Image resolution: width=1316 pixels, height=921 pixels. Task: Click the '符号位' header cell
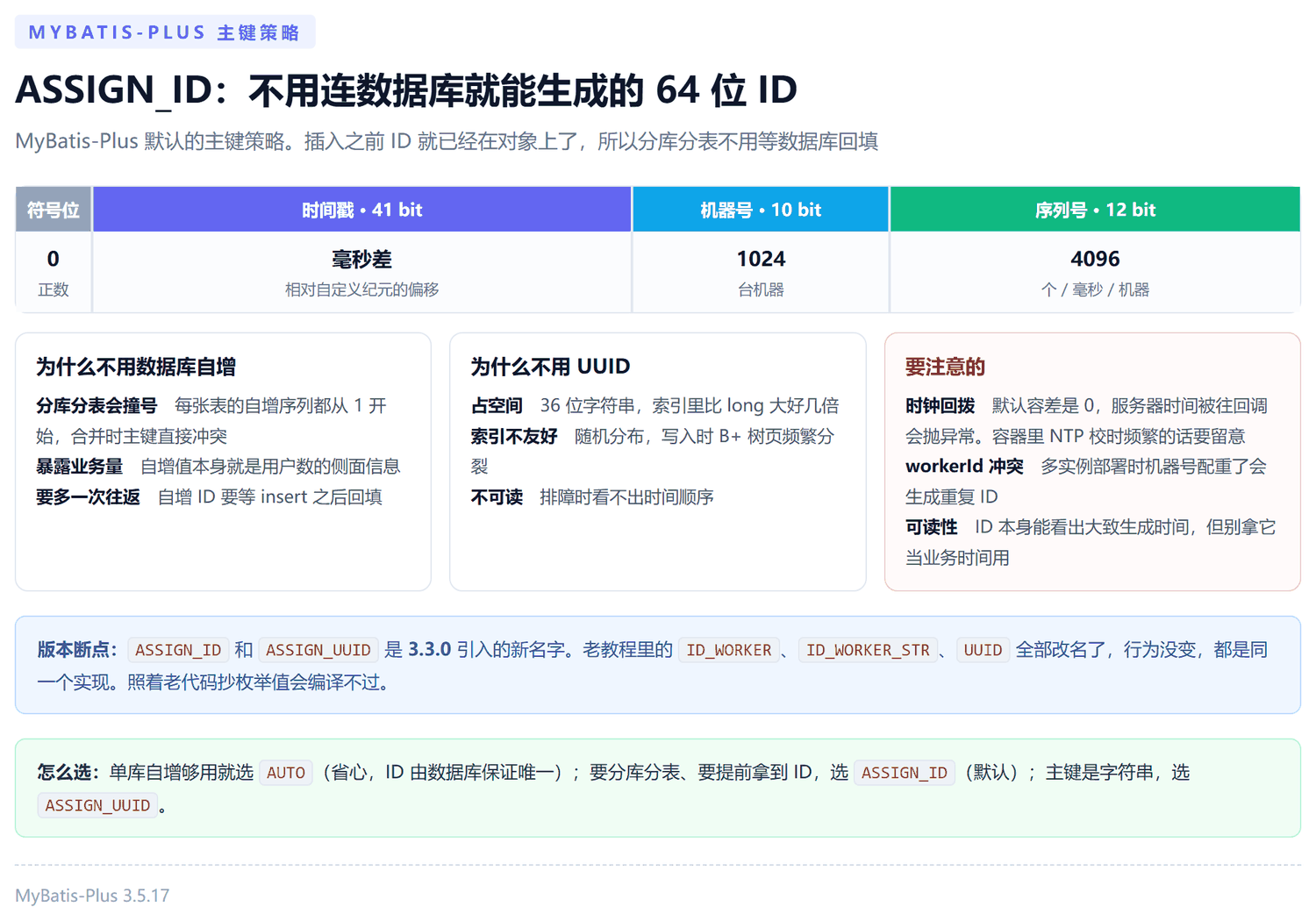pos(54,210)
